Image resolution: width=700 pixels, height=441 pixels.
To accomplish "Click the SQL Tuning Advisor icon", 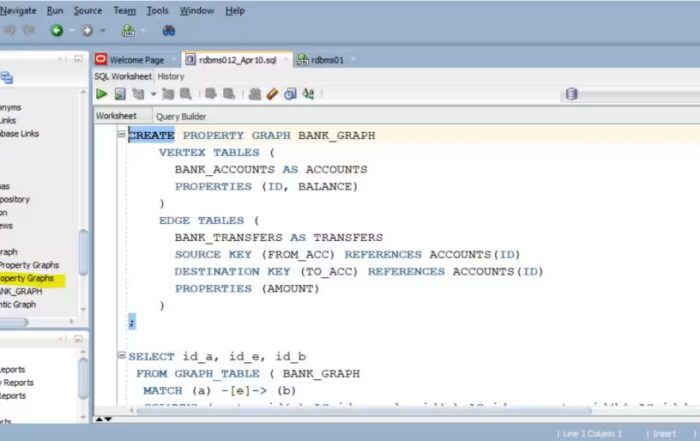I will tap(186, 94).
